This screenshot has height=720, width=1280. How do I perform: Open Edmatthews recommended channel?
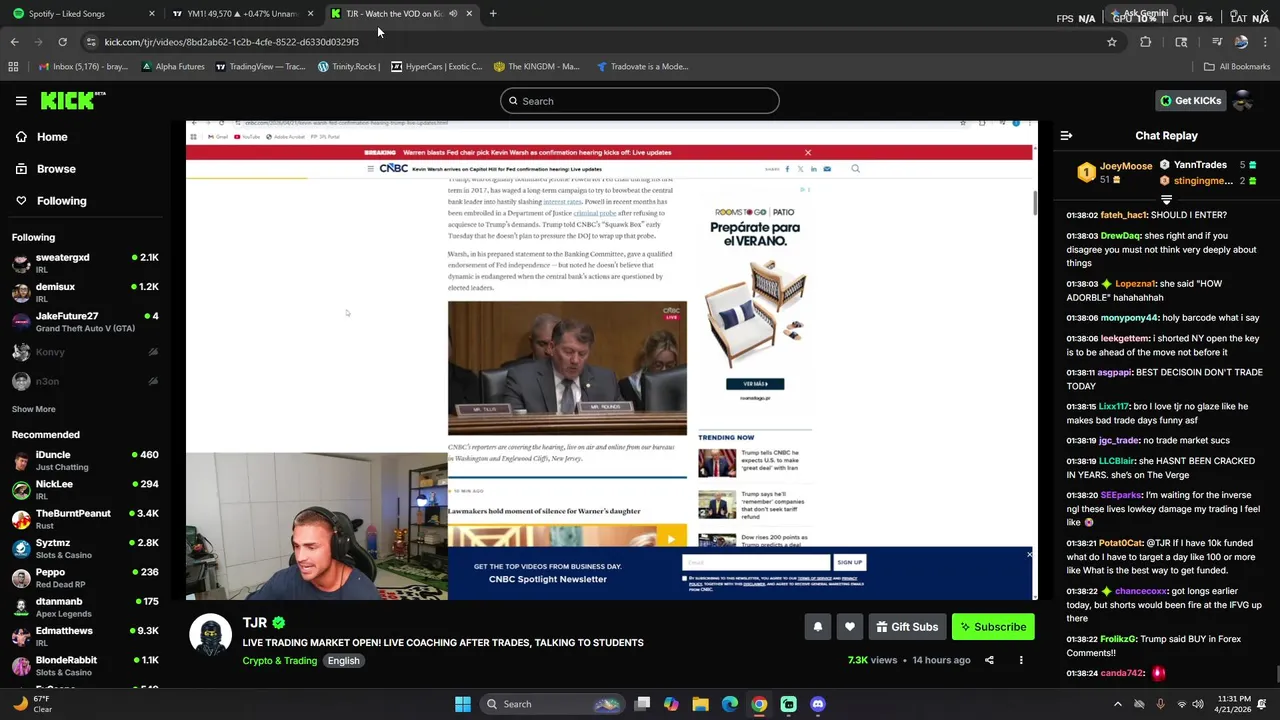[85, 637]
